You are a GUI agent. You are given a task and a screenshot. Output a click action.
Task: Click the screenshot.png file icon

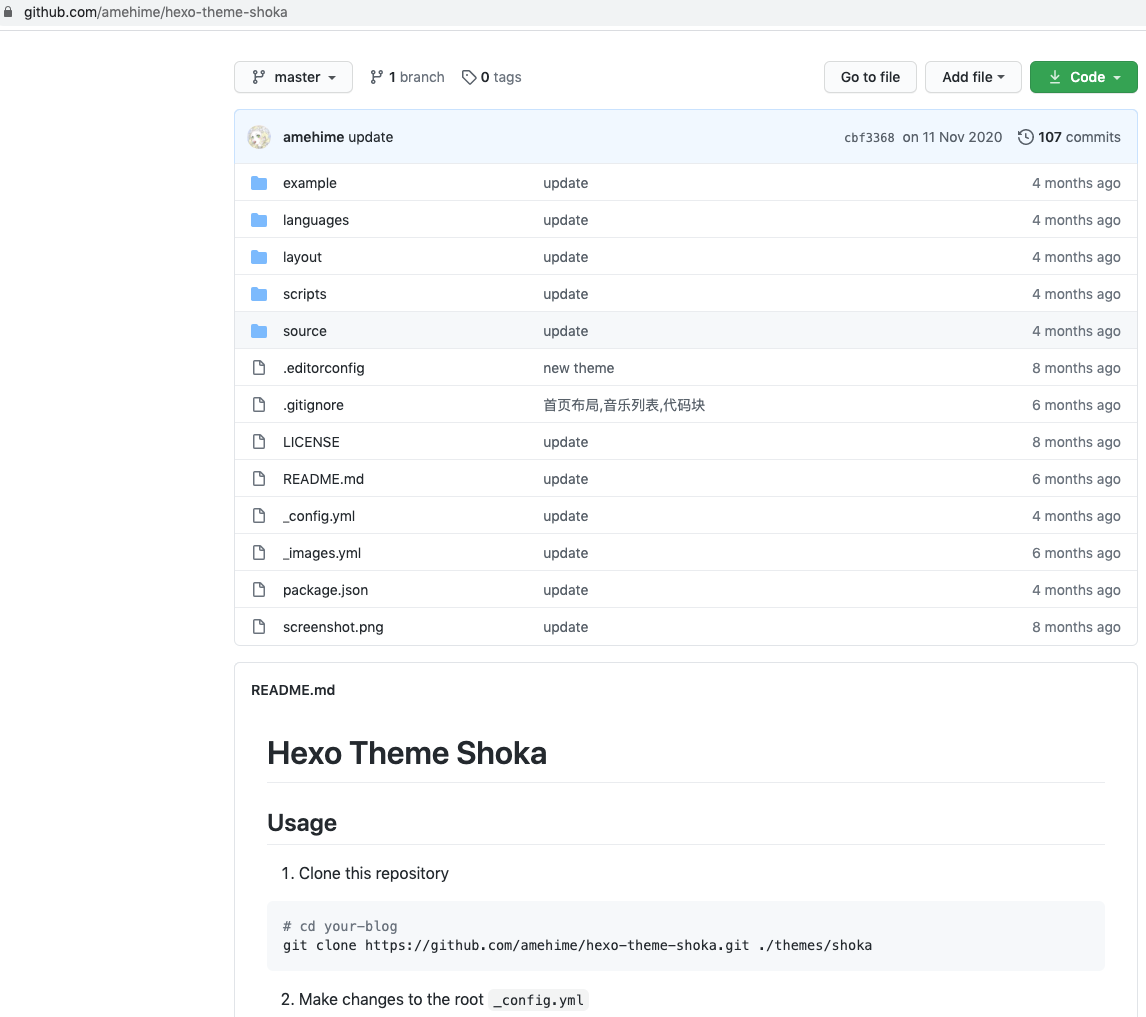(x=259, y=627)
